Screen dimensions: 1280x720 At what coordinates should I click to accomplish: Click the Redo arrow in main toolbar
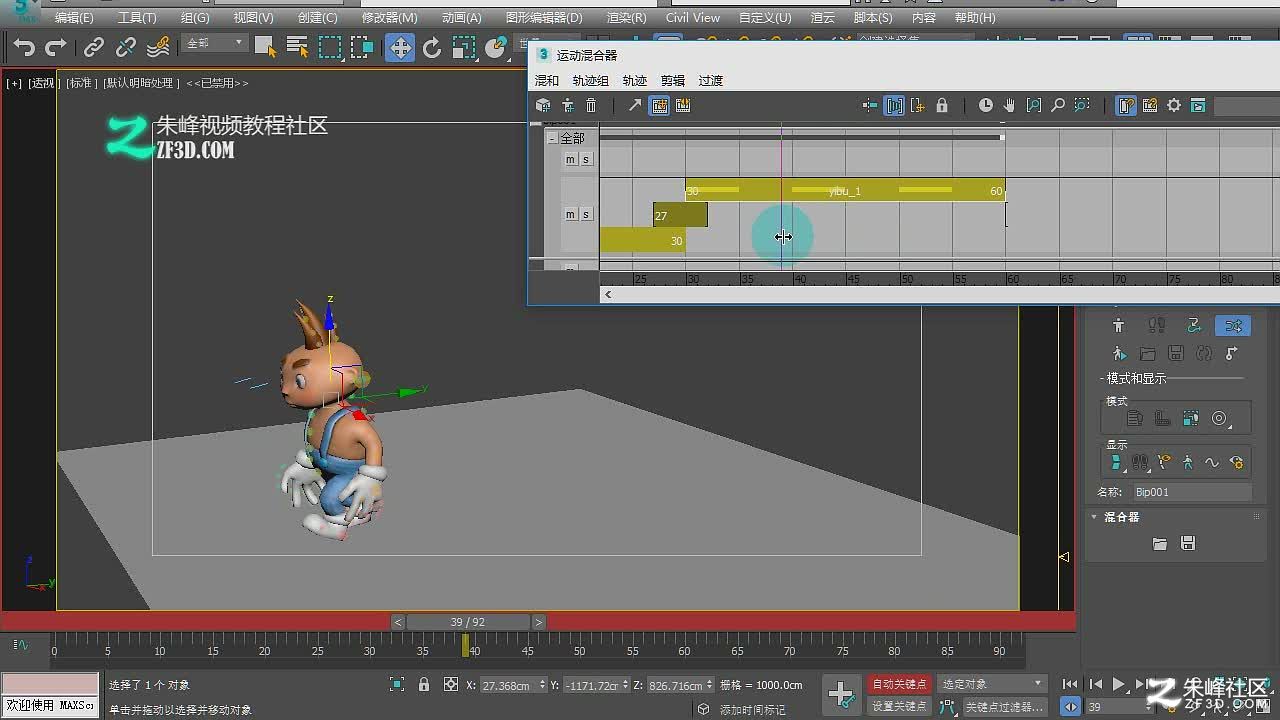pyautogui.click(x=57, y=47)
